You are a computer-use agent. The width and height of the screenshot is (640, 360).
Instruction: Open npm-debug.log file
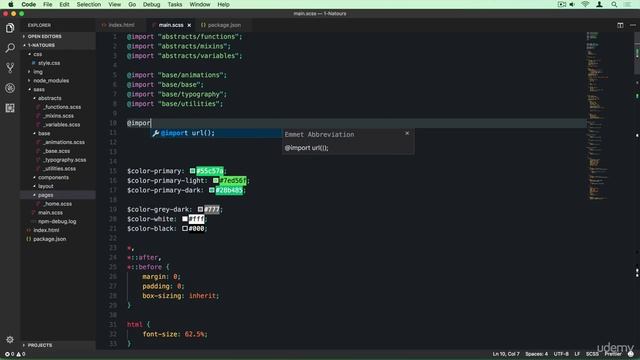(x=57, y=221)
